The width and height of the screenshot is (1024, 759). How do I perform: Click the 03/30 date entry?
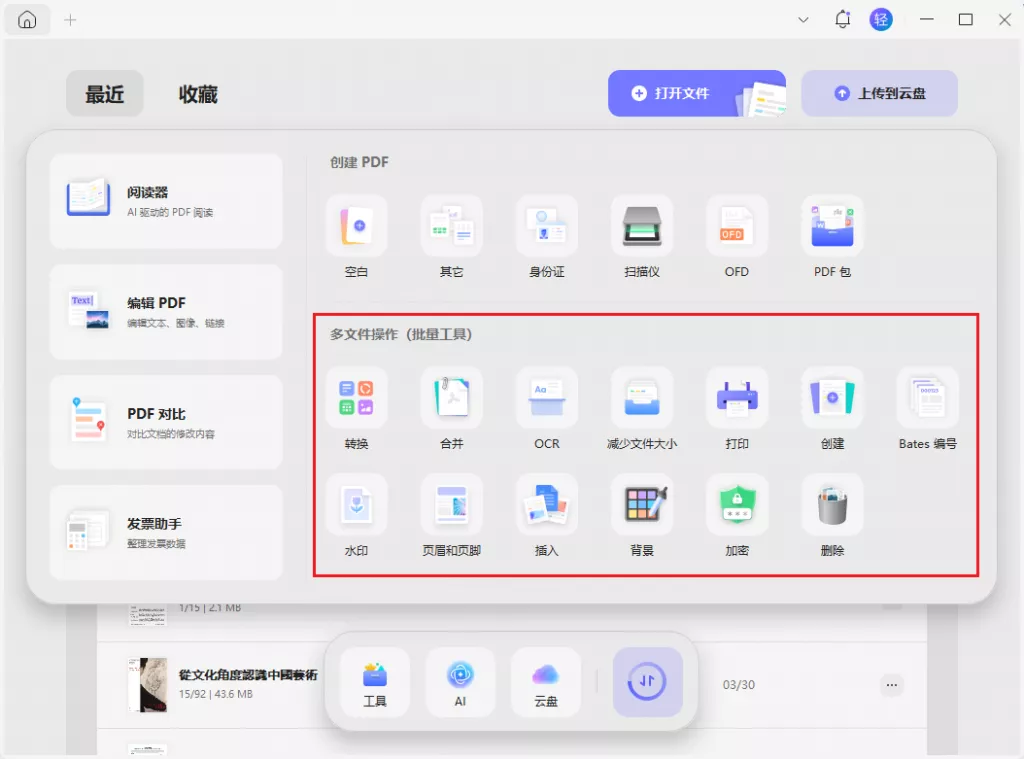pyautogui.click(x=739, y=685)
